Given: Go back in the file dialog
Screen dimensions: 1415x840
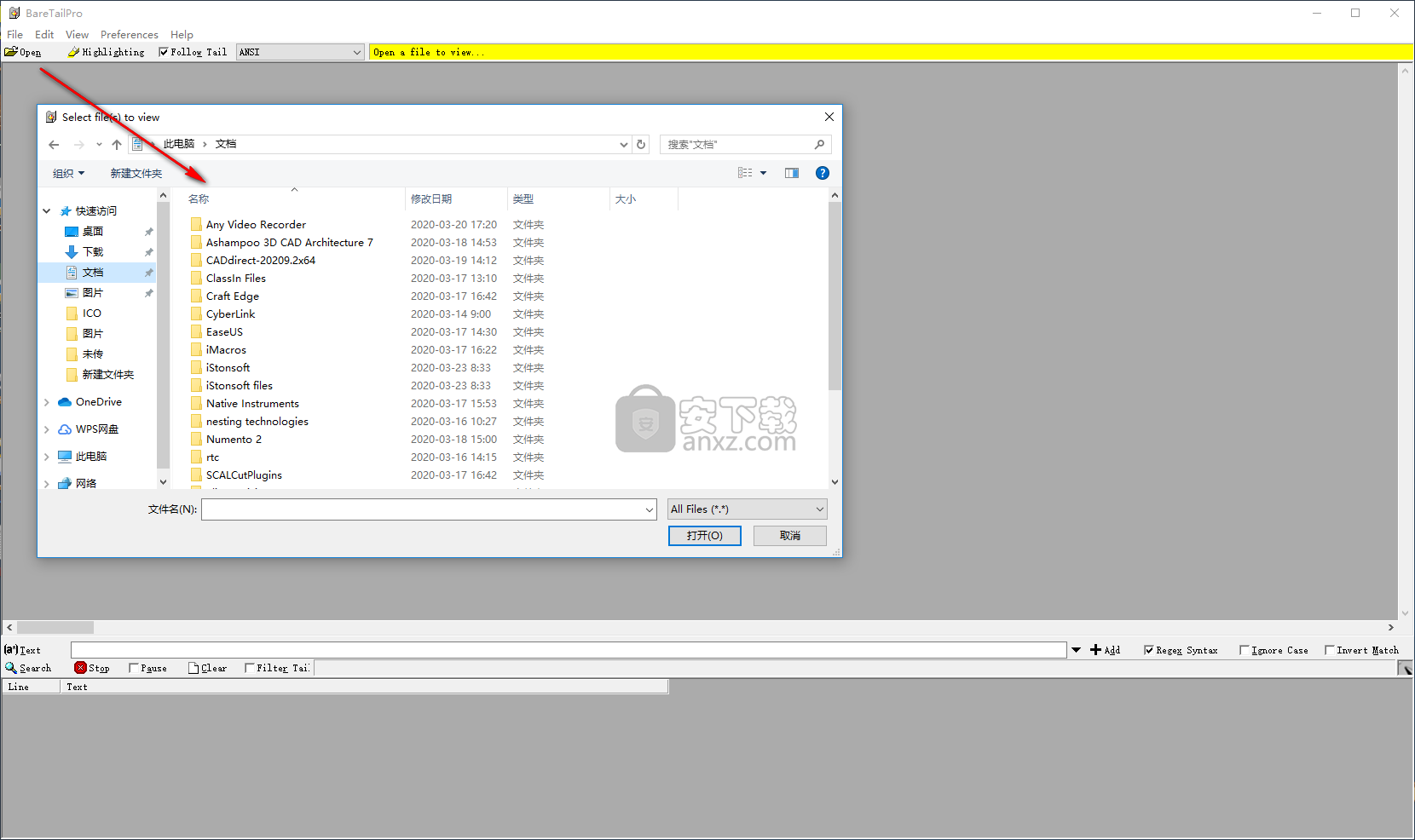Looking at the screenshot, I should coord(54,145).
